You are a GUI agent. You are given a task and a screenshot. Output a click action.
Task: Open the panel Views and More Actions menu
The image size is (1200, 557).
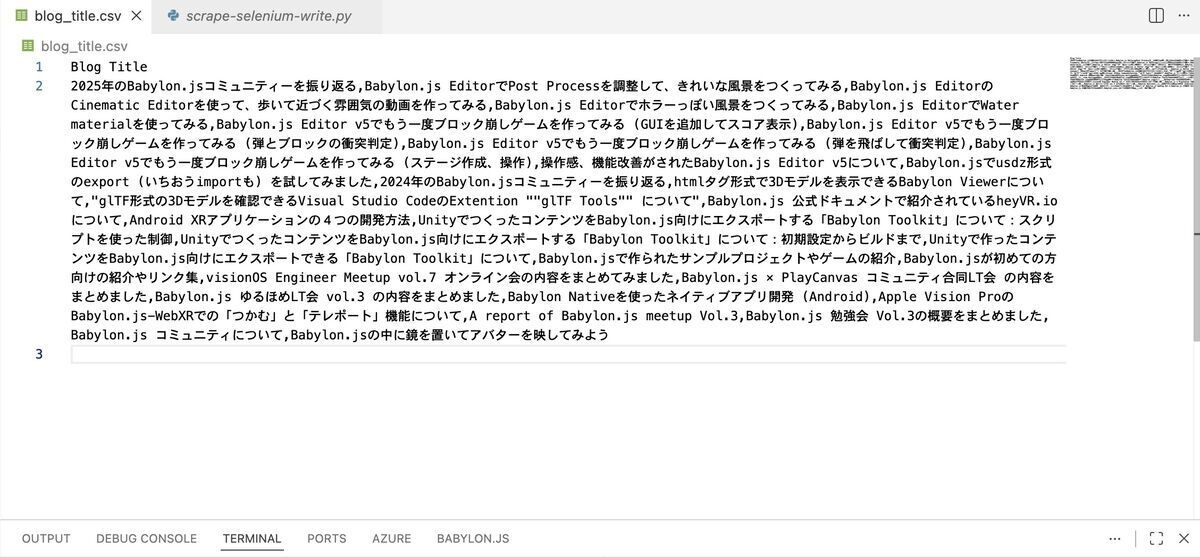point(1115,538)
